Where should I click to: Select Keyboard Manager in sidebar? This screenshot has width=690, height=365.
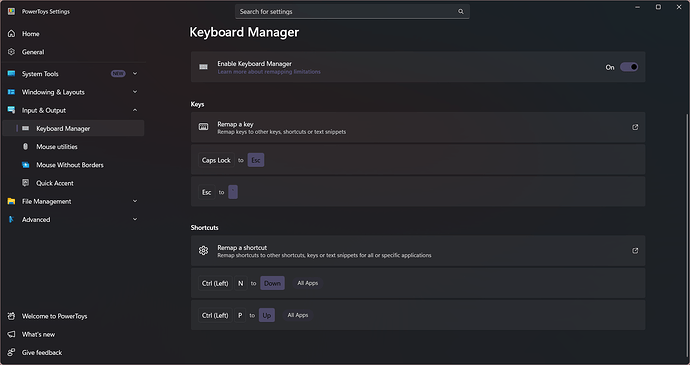click(x=73, y=129)
